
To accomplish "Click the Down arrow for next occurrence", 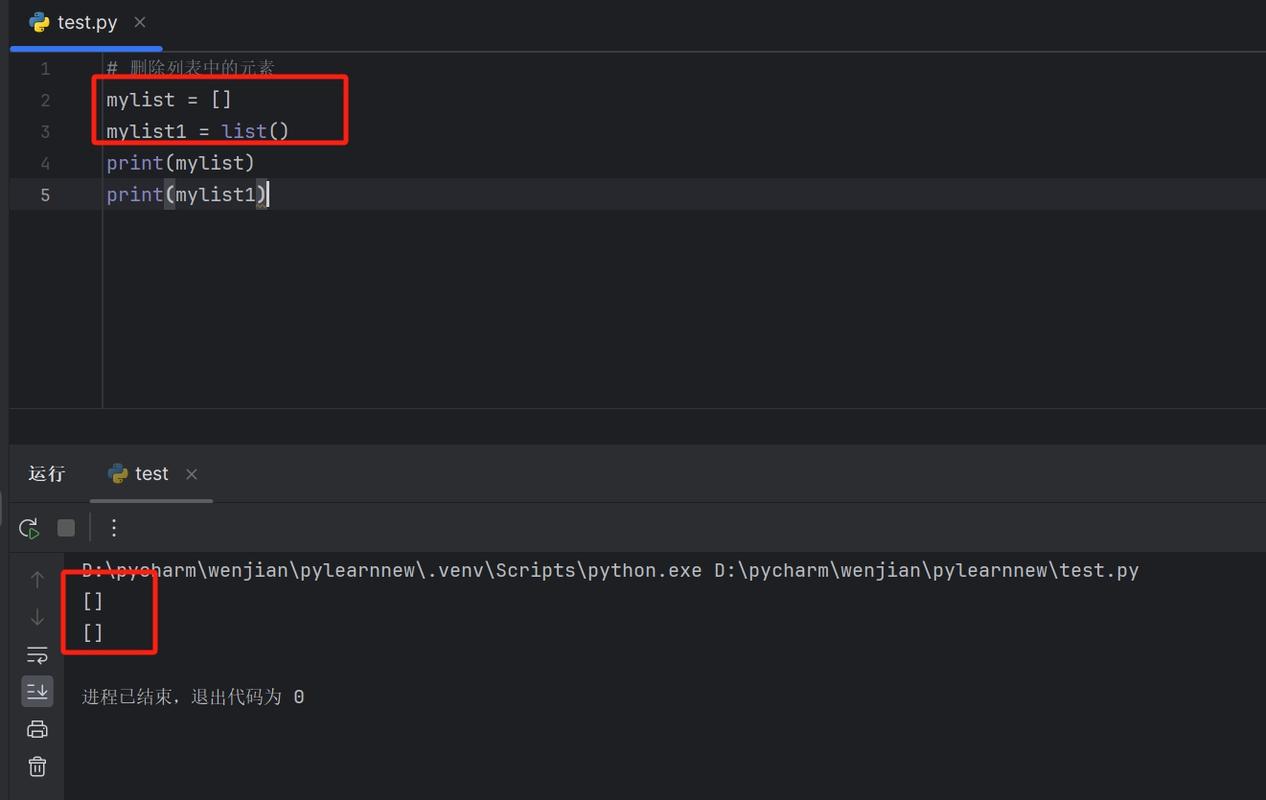I will (x=37, y=617).
